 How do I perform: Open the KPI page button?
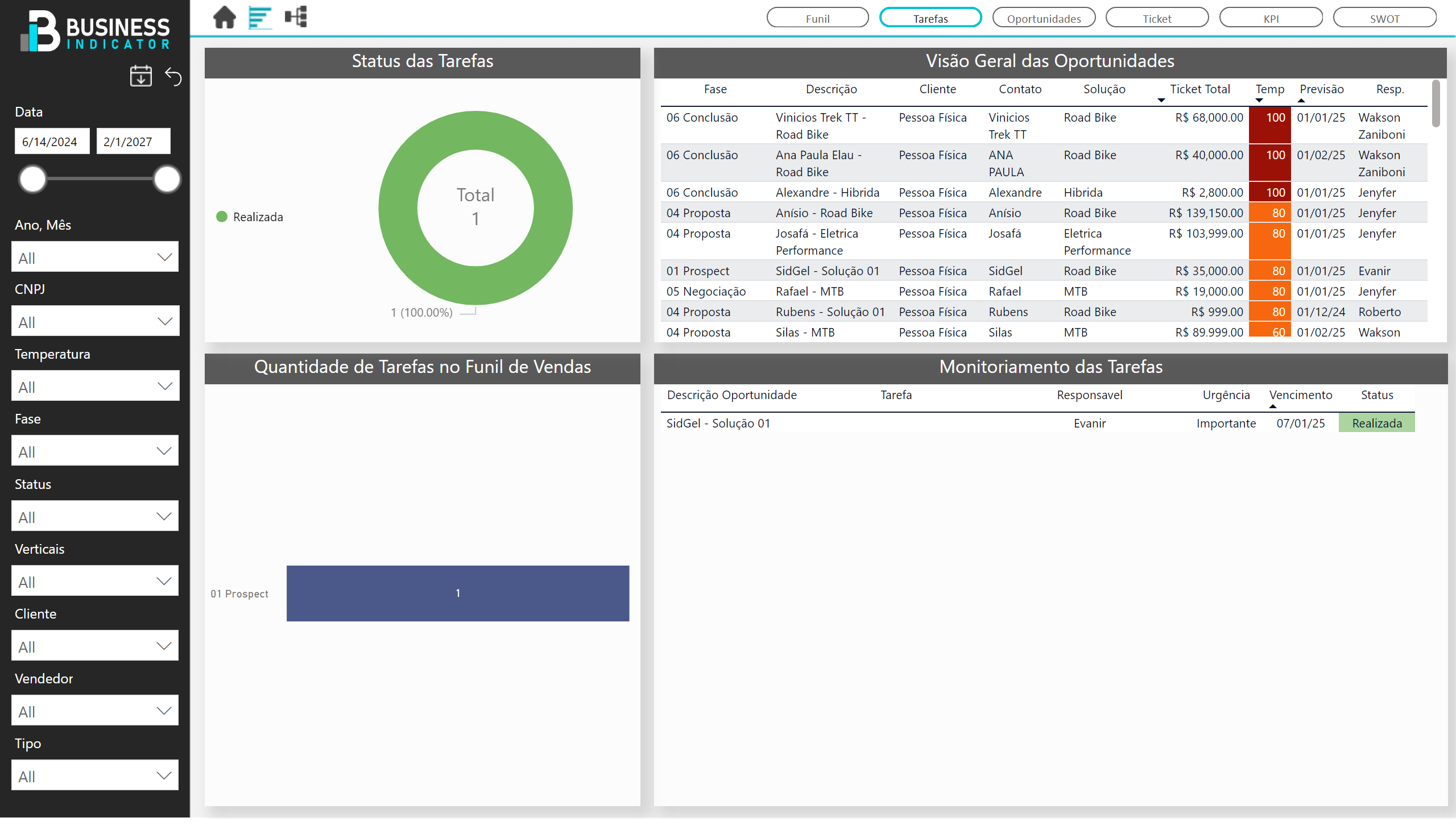[1270, 18]
